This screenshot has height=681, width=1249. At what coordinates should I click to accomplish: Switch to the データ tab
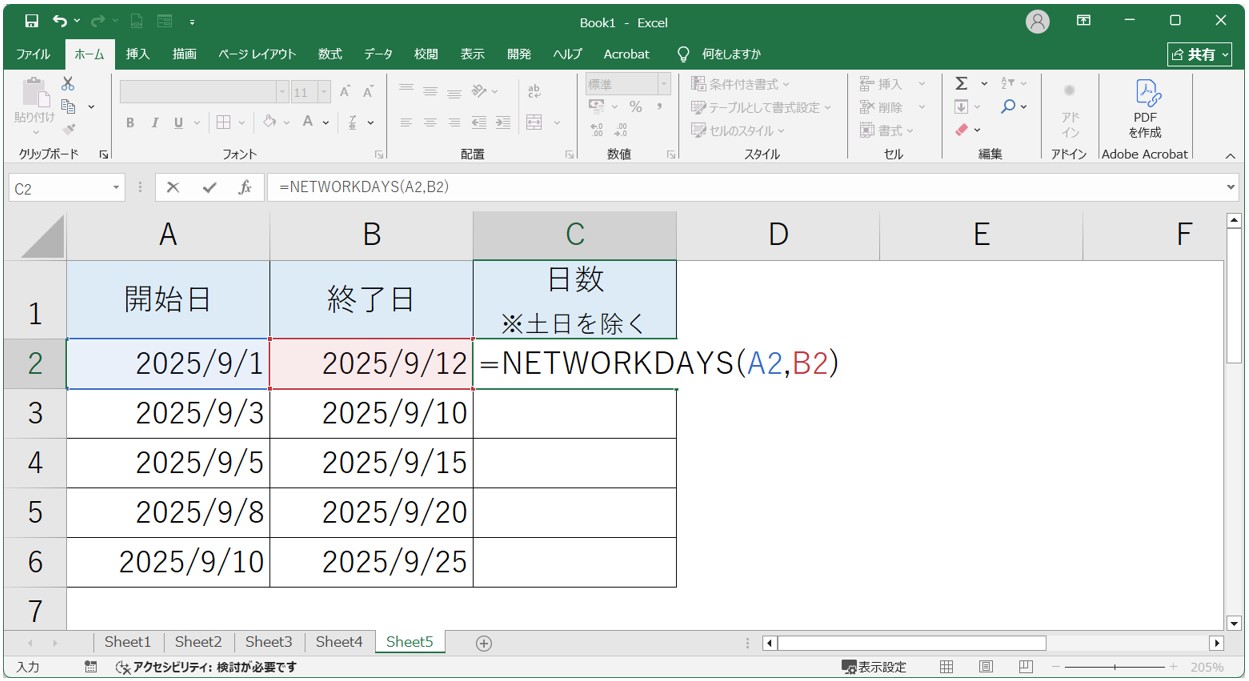[x=378, y=54]
